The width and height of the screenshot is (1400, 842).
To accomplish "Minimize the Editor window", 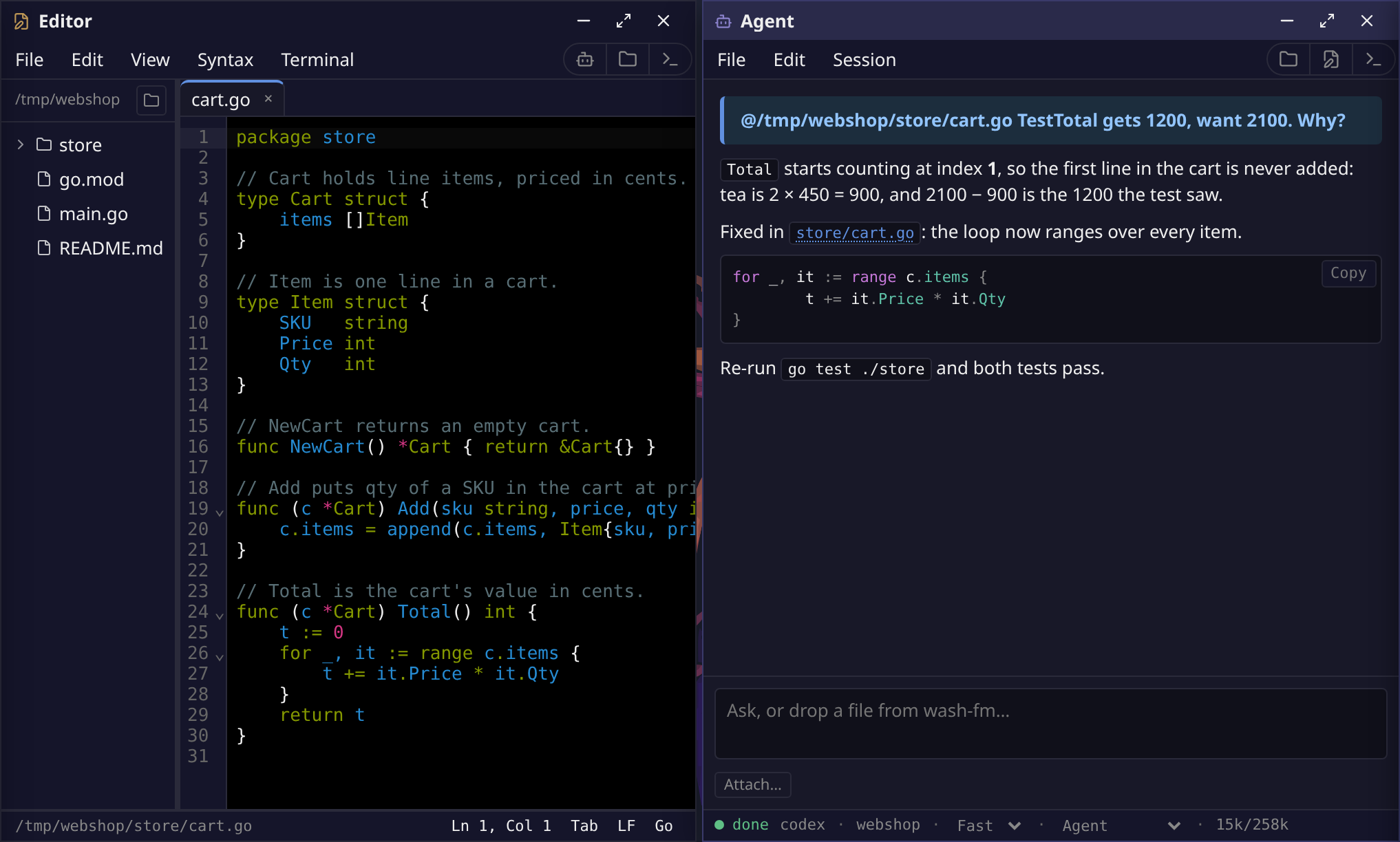I will point(584,21).
